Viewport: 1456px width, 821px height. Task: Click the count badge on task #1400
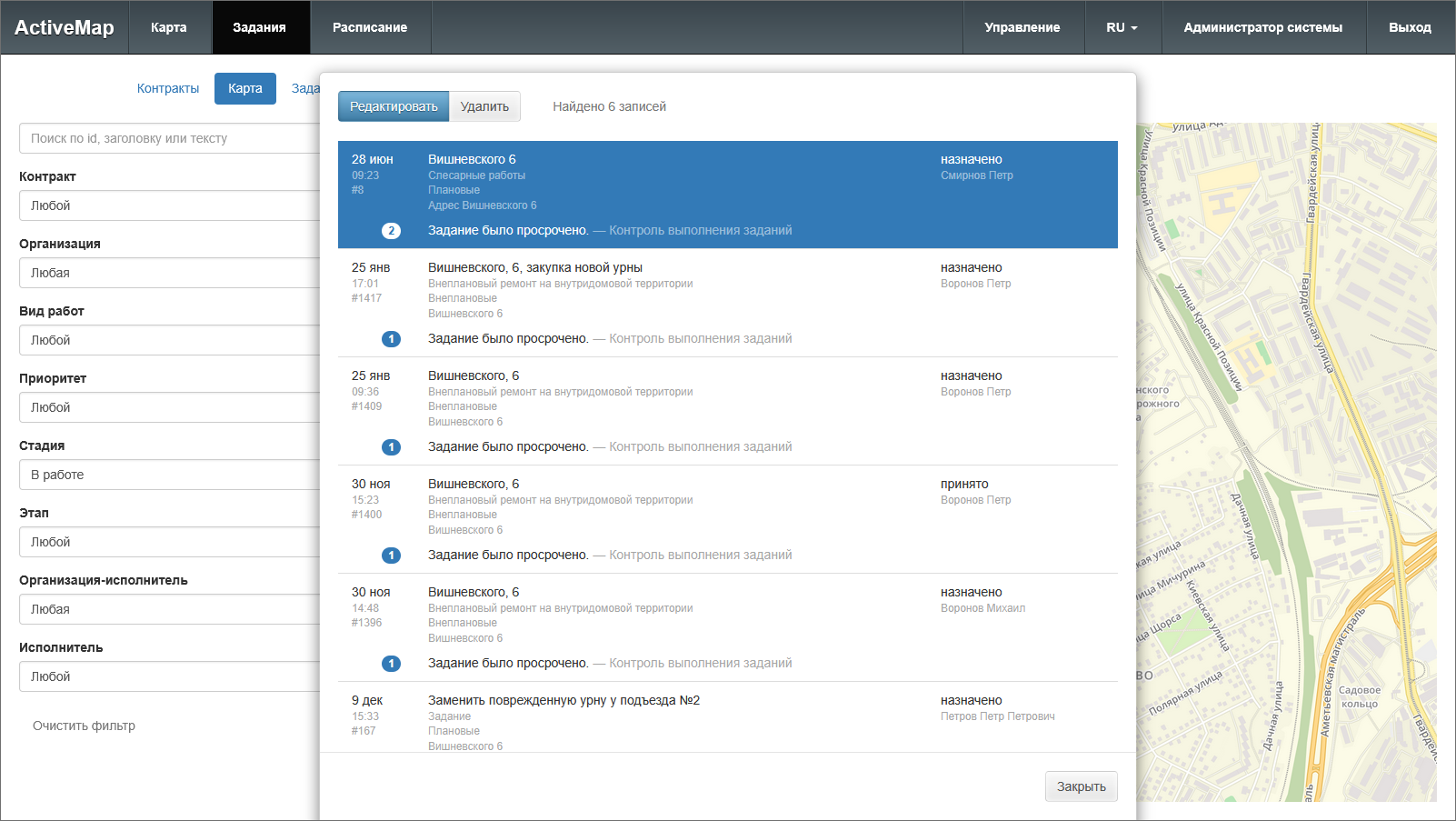pyautogui.click(x=391, y=556)
